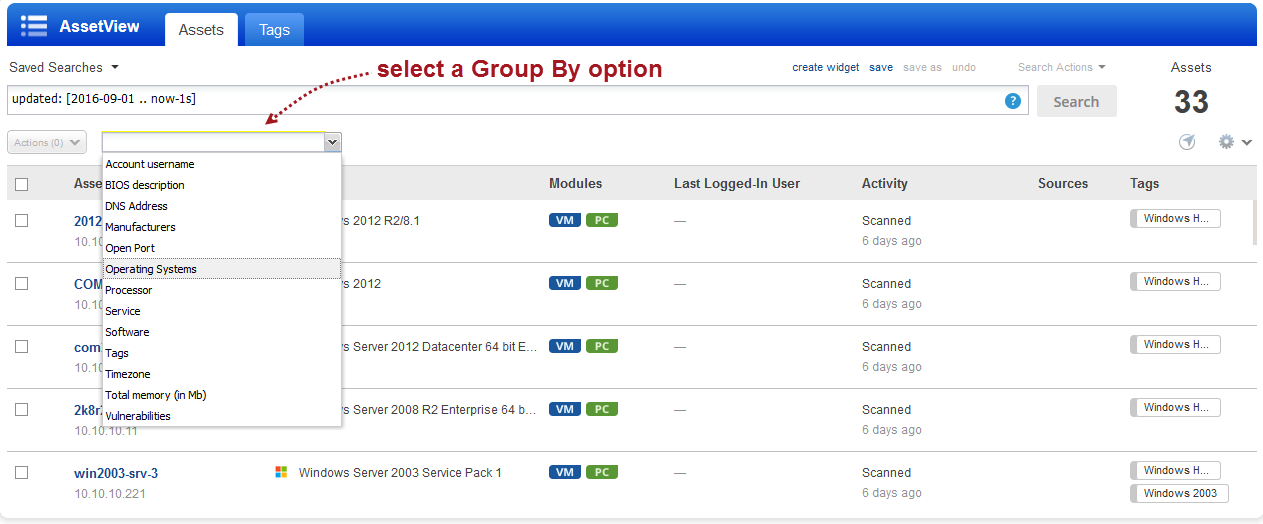Click the Search button
Image resolution: width=1263 pixels, height=524 pixels.
click(1076, 101)
